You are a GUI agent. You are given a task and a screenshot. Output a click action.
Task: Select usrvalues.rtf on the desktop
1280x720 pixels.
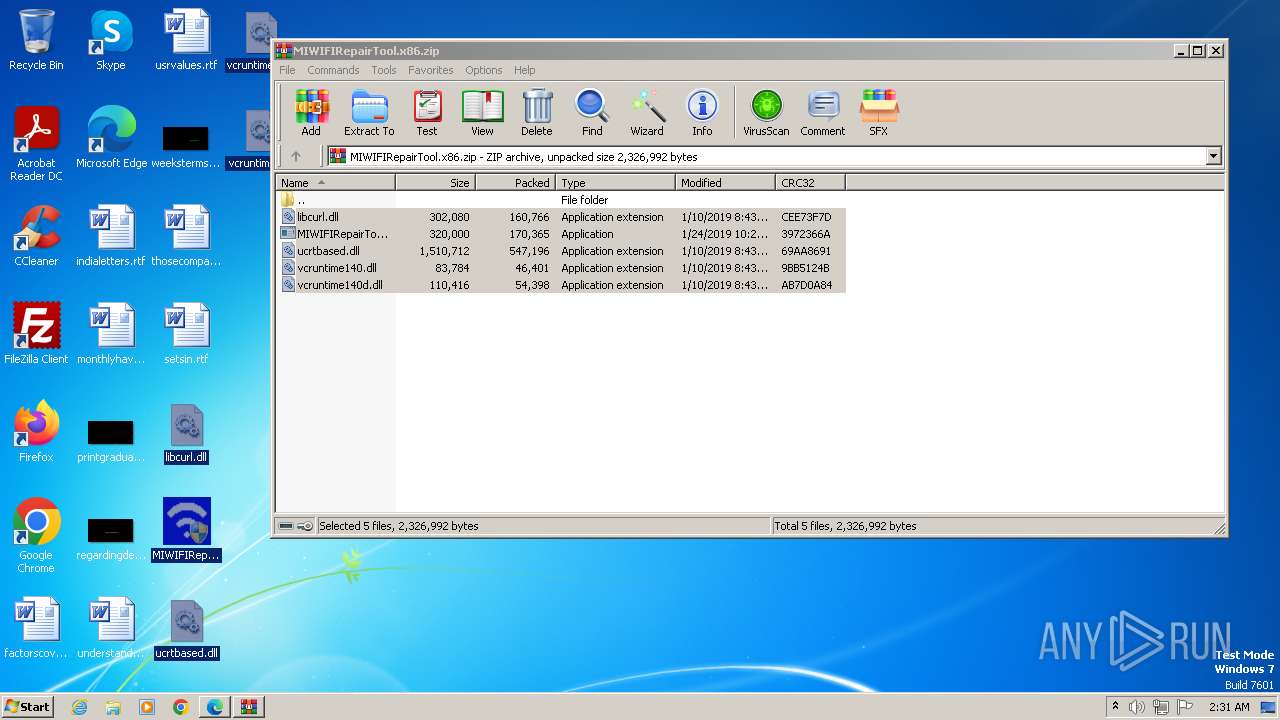186,41
